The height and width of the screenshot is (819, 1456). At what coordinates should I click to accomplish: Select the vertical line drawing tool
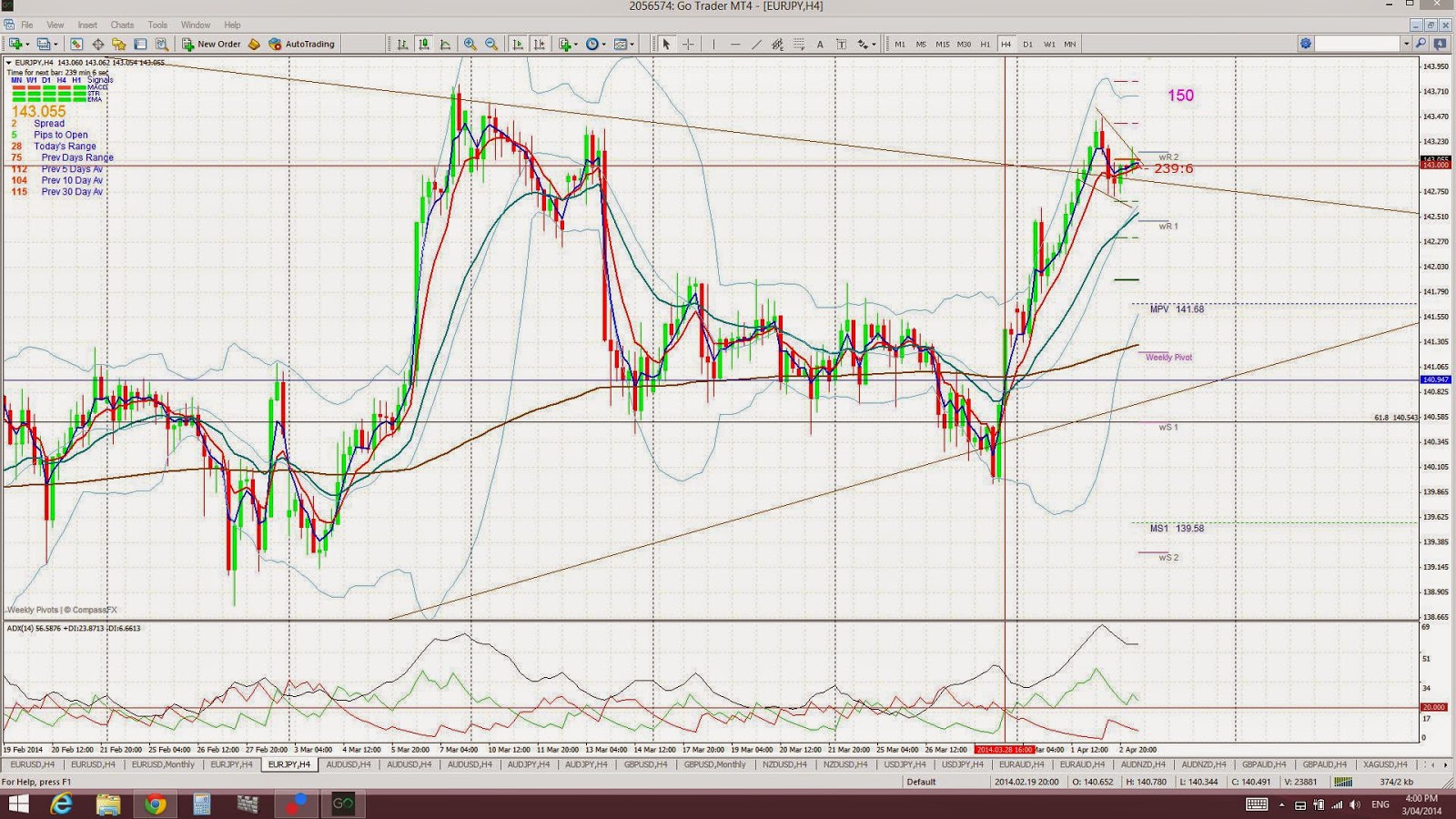tap(713, 44)
